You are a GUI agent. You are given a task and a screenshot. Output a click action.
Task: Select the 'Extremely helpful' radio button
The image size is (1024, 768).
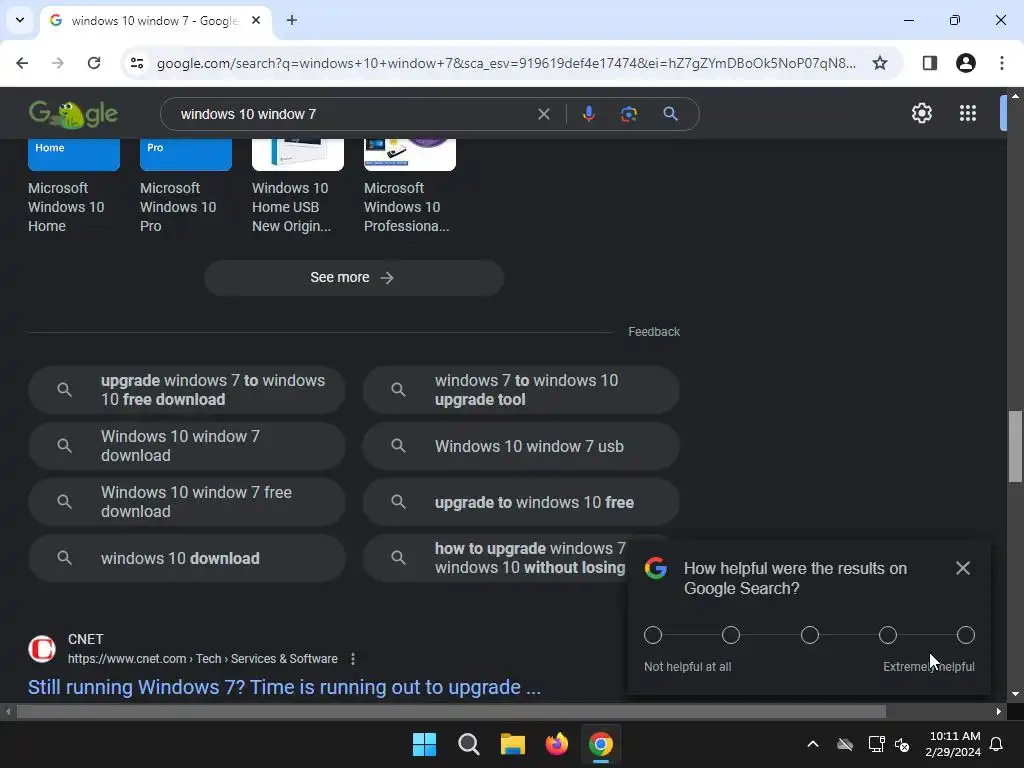(x=966, y=635)
